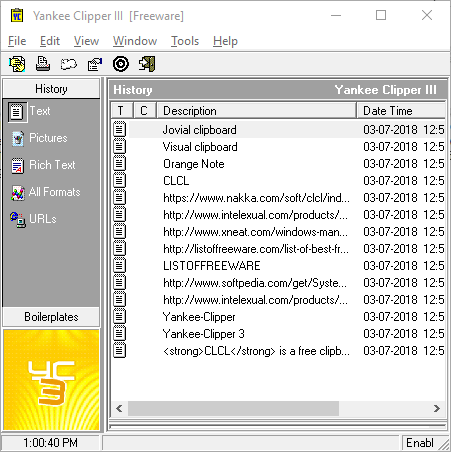Select the 'Yankee-Clipper 3' entry

pyautogui.click(x=204, y=334)
